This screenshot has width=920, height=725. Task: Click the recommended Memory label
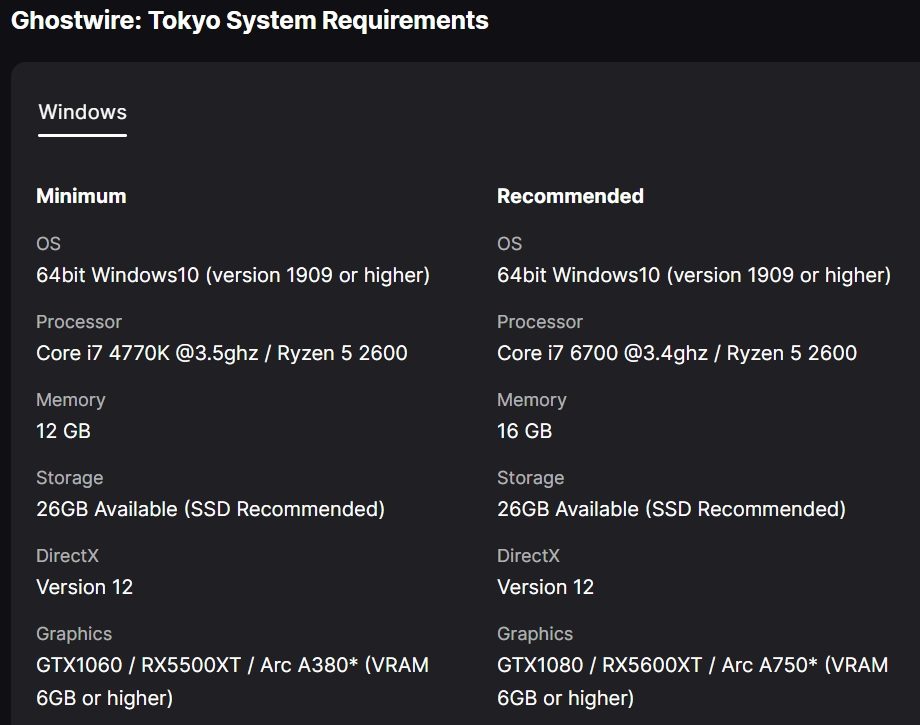pos(532,400)
